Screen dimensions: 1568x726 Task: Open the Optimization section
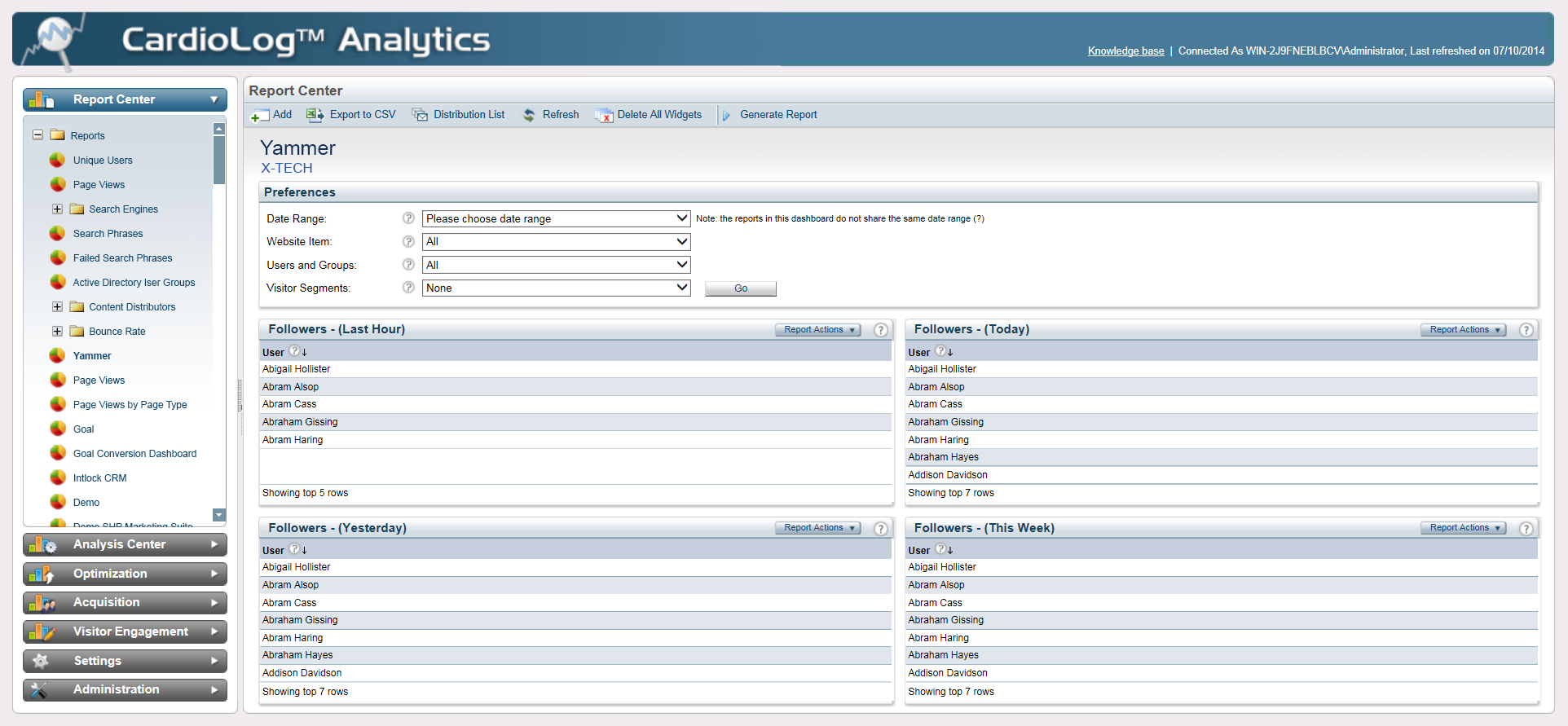point(125,574)
